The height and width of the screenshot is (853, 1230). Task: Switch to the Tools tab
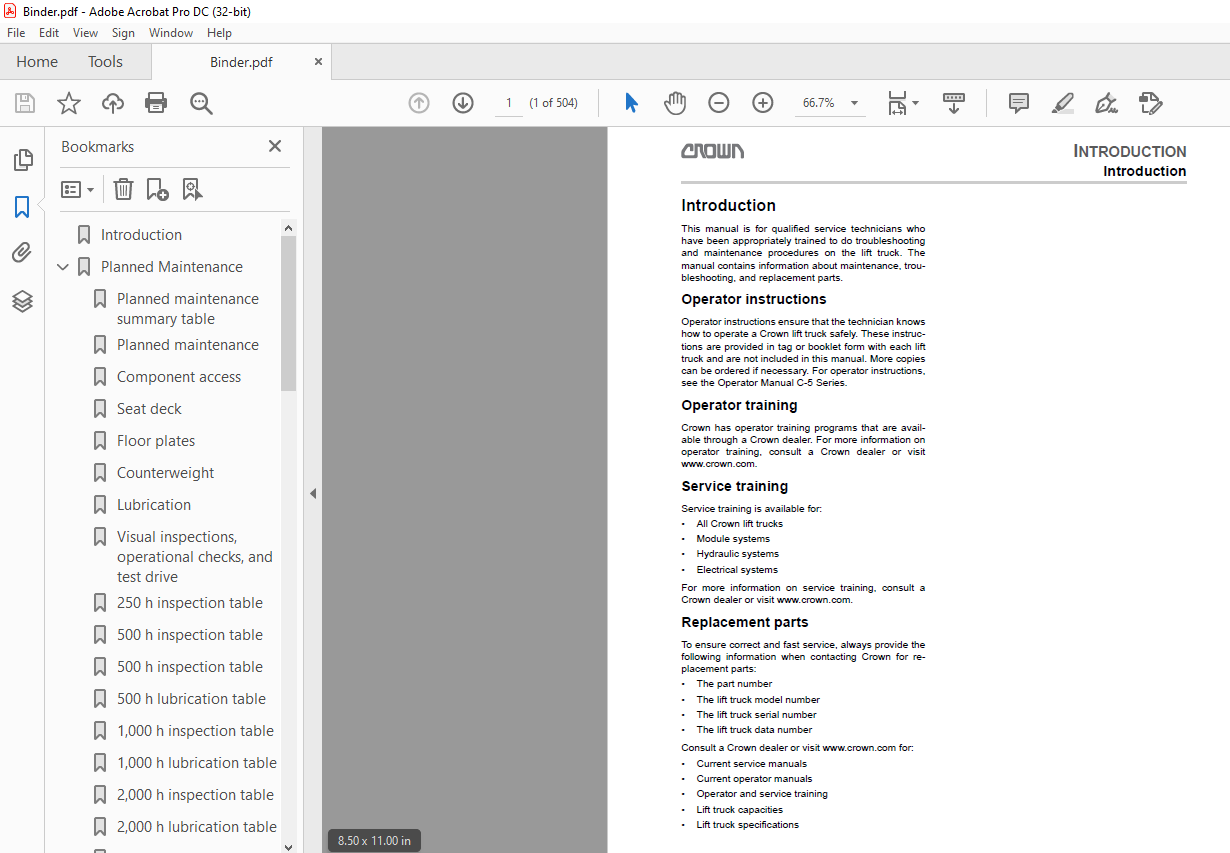[105, 62]
